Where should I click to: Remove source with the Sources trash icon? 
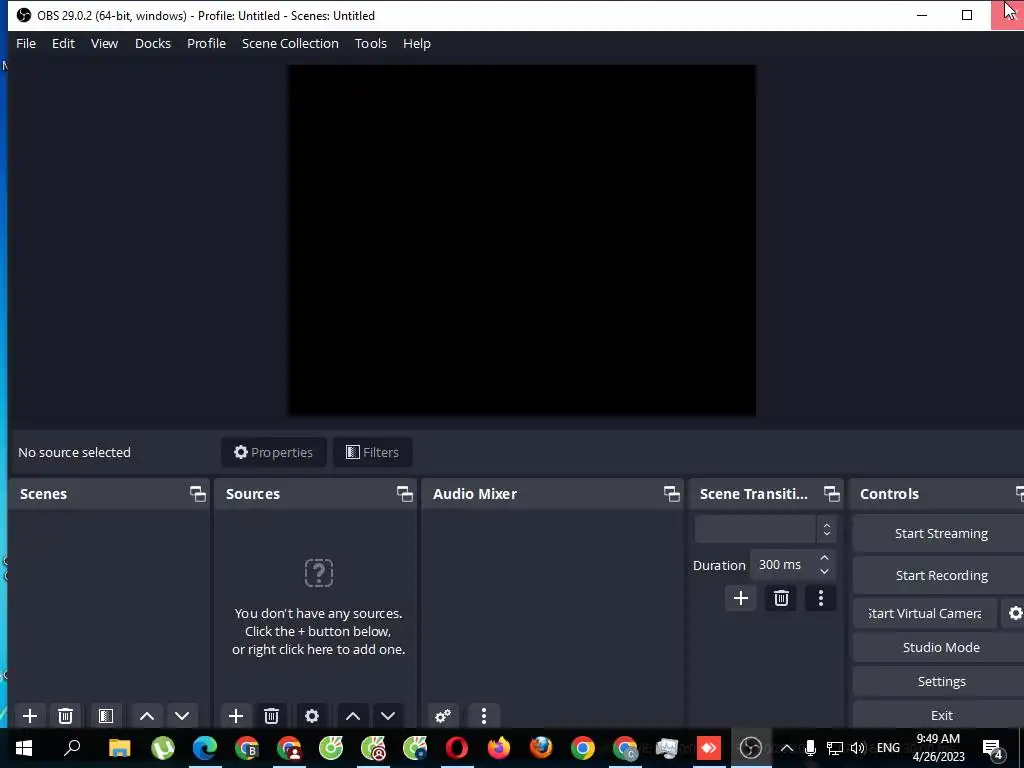click(x=272, y=716)
